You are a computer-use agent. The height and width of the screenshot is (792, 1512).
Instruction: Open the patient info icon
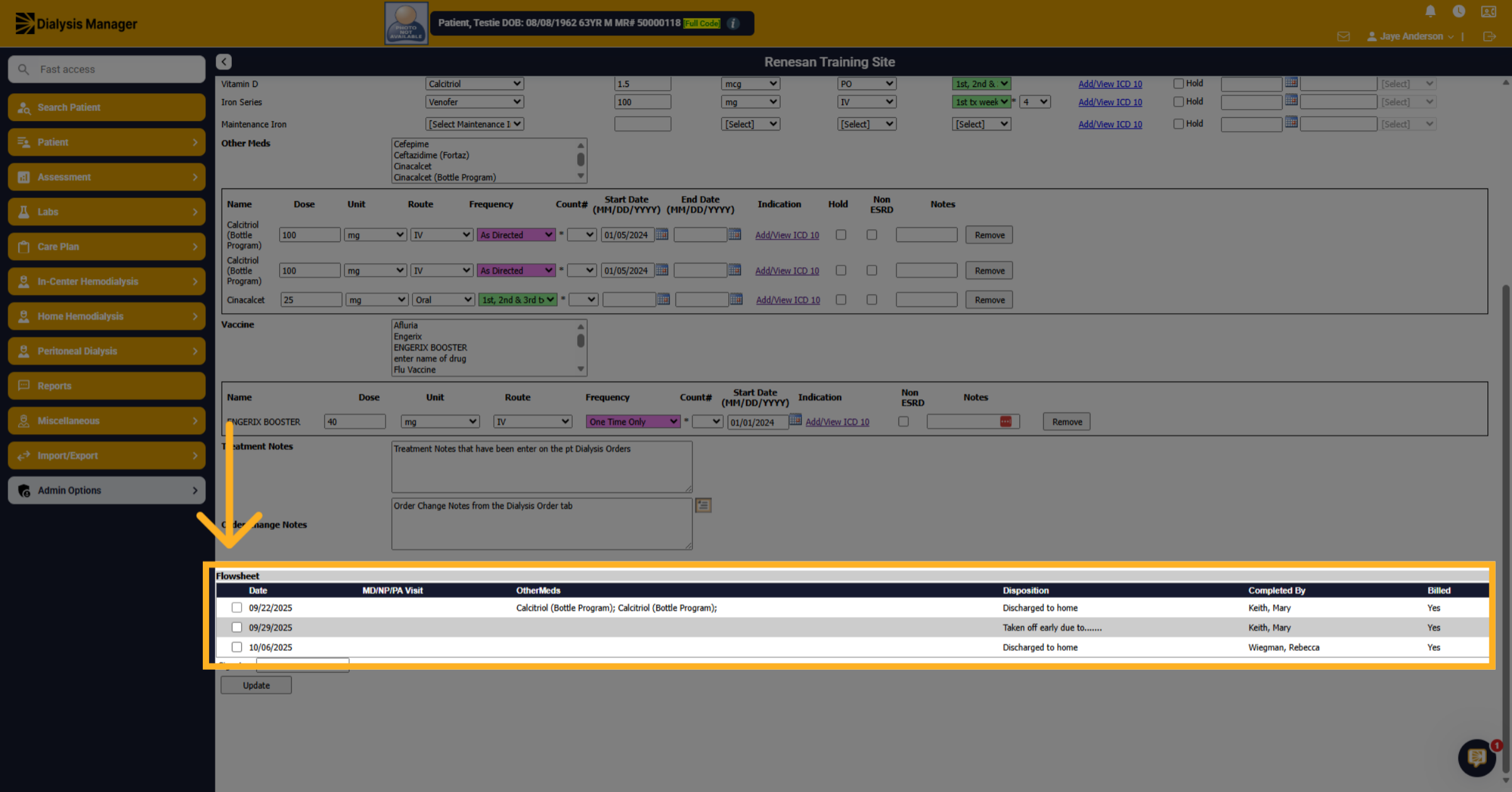733,23
